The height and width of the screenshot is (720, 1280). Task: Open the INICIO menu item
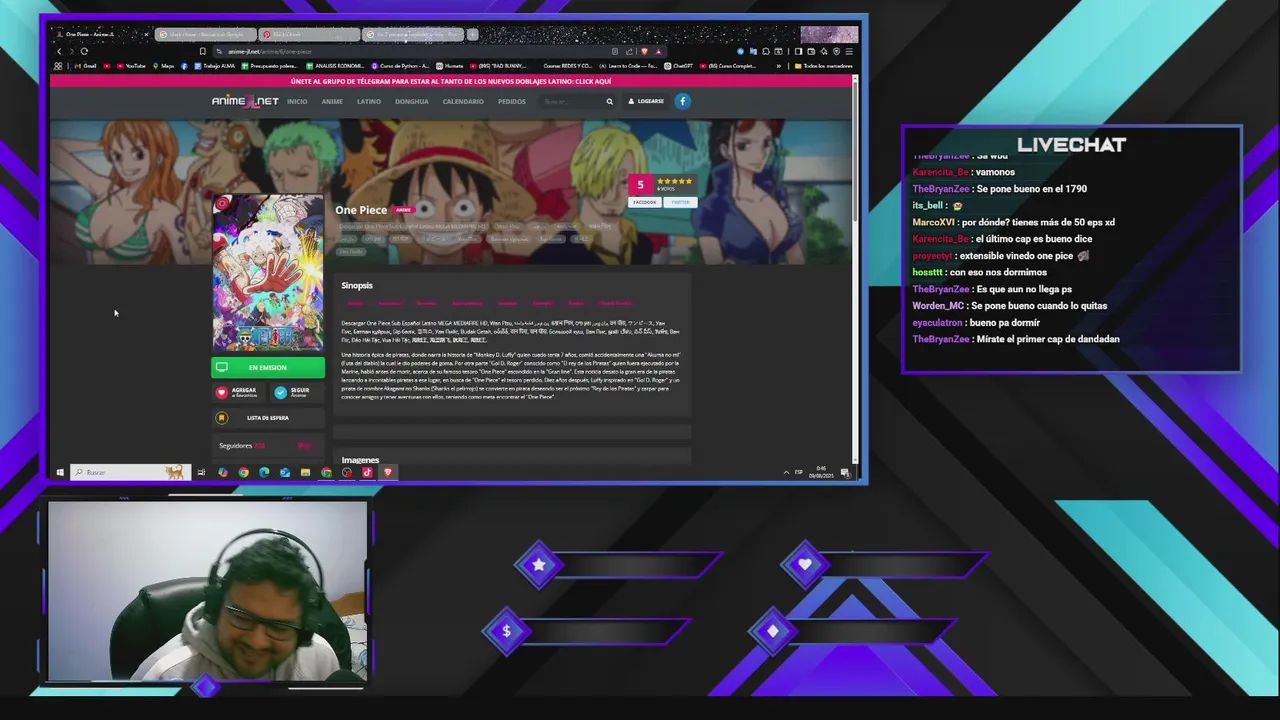click(x=297, y=101)
